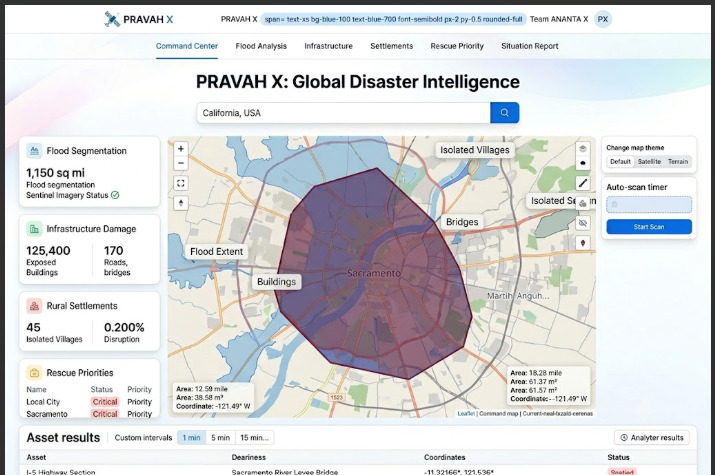
Task: Click the gray polygon shape tool on the map
Action: click(x=583, y=203)
